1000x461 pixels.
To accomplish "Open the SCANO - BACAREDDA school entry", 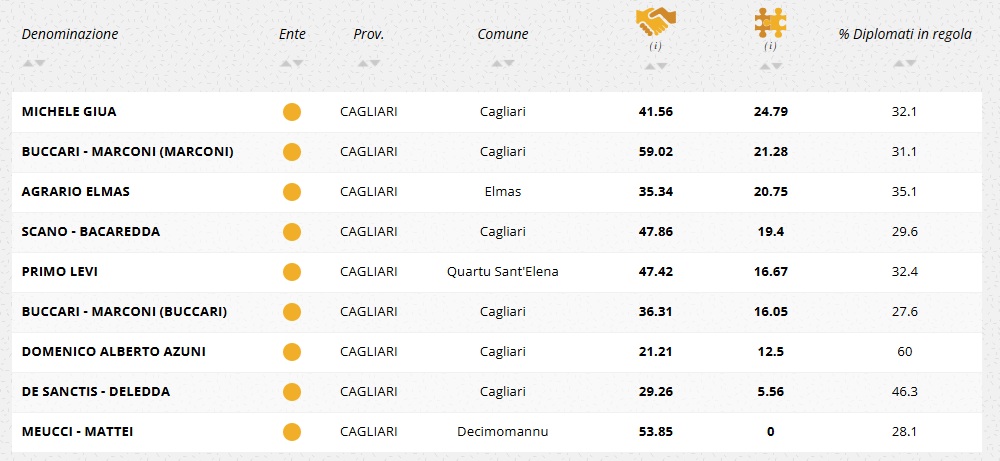I will tap(90, 232).
